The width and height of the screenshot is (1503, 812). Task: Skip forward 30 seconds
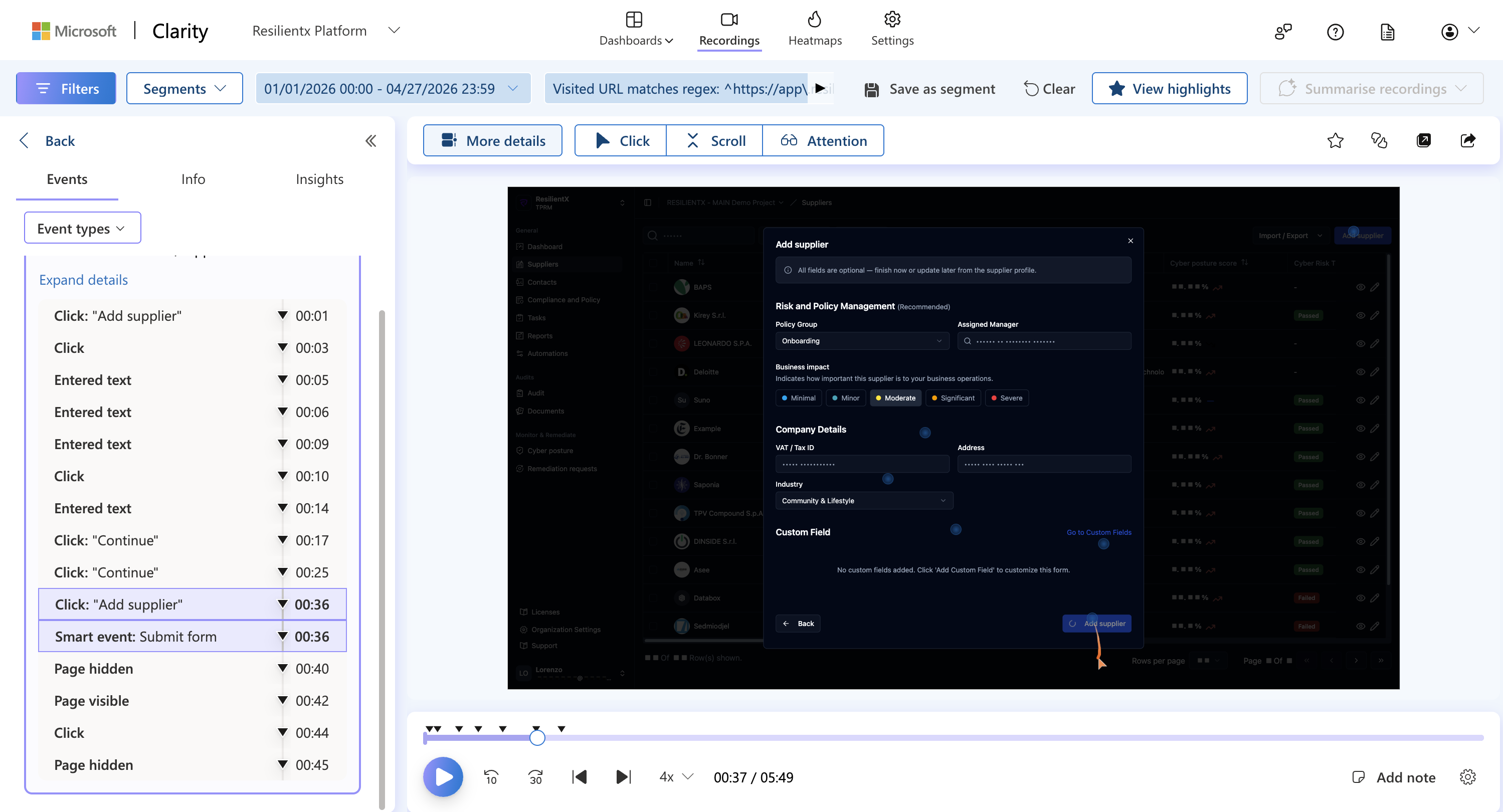tap(535, 777)
